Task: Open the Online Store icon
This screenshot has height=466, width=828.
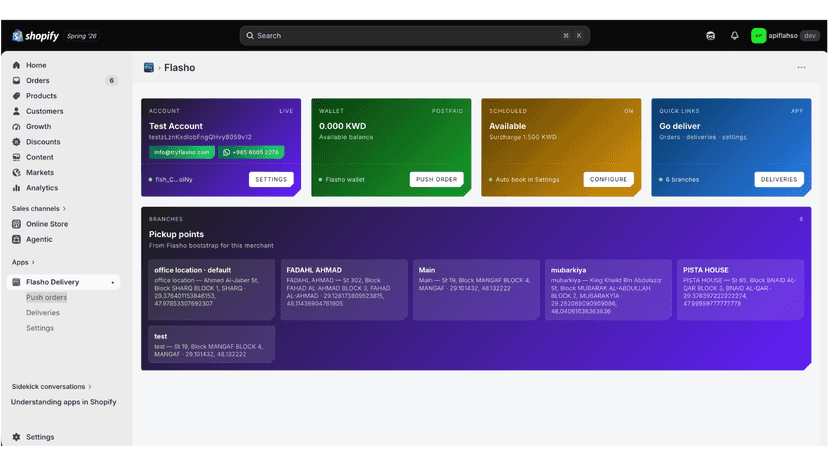Action: [16, 224]
